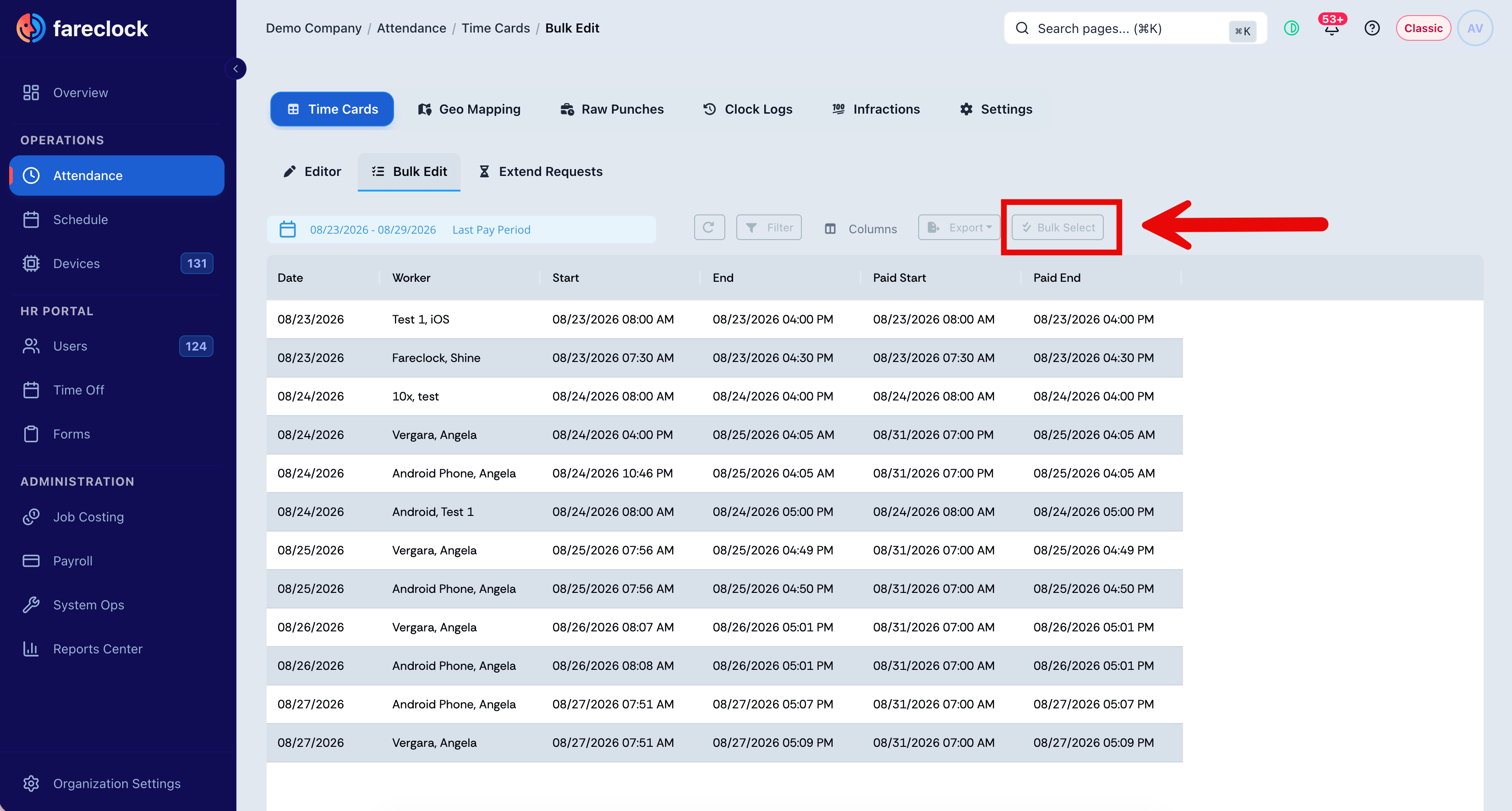The width and height of the screenshot is (1512, 811).
Task: Collapse the sidebar with chevron button
Action: coord(236,69)
